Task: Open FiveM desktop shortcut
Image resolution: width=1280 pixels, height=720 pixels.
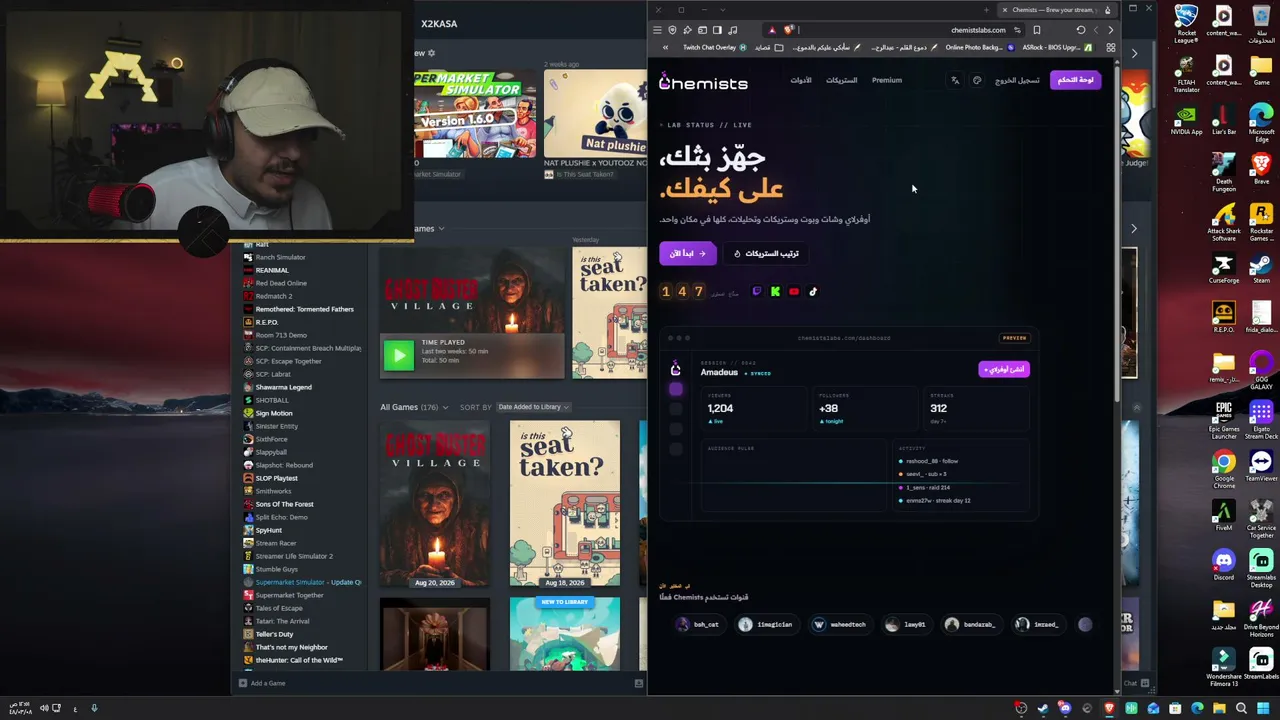Action: click(x=1224, y=516)
